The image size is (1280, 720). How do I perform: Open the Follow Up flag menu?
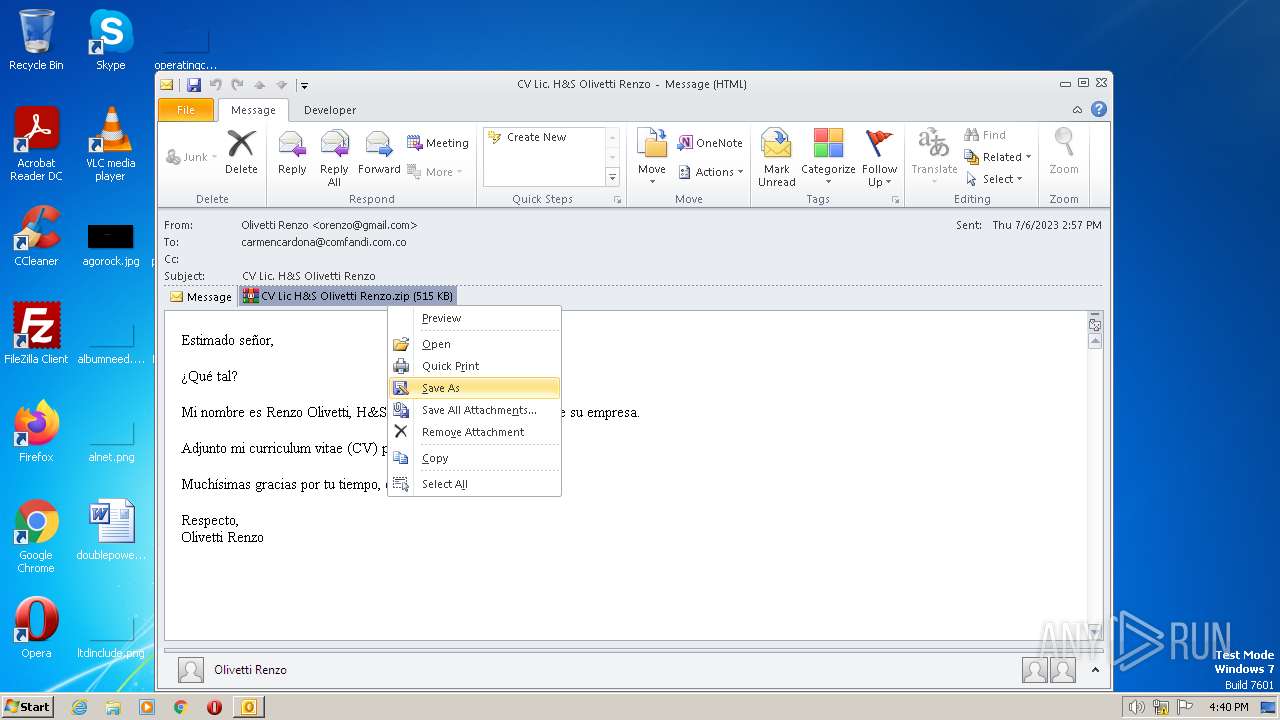click(880, 158)
